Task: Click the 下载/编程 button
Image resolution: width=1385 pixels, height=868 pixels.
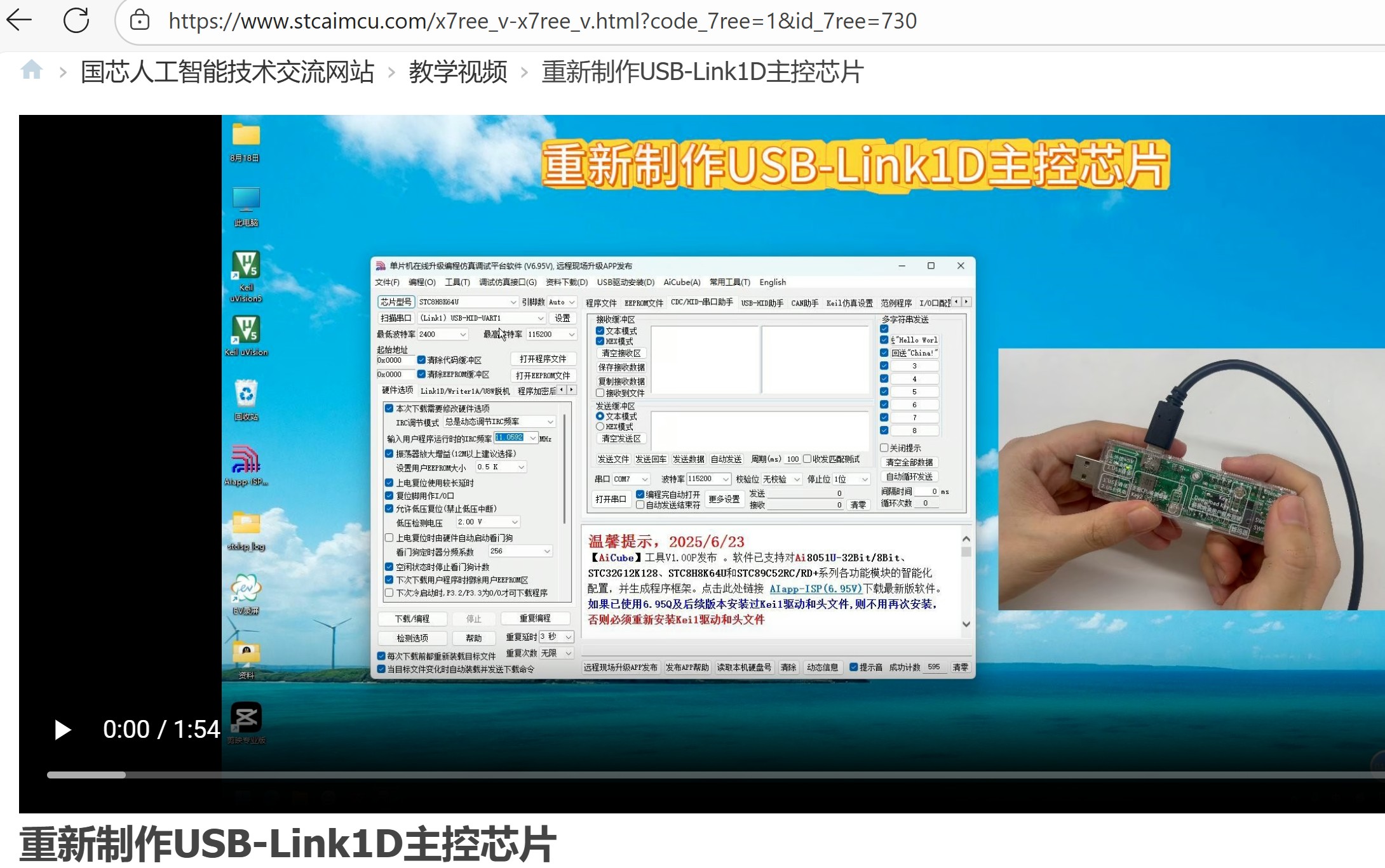Action: 412,618
